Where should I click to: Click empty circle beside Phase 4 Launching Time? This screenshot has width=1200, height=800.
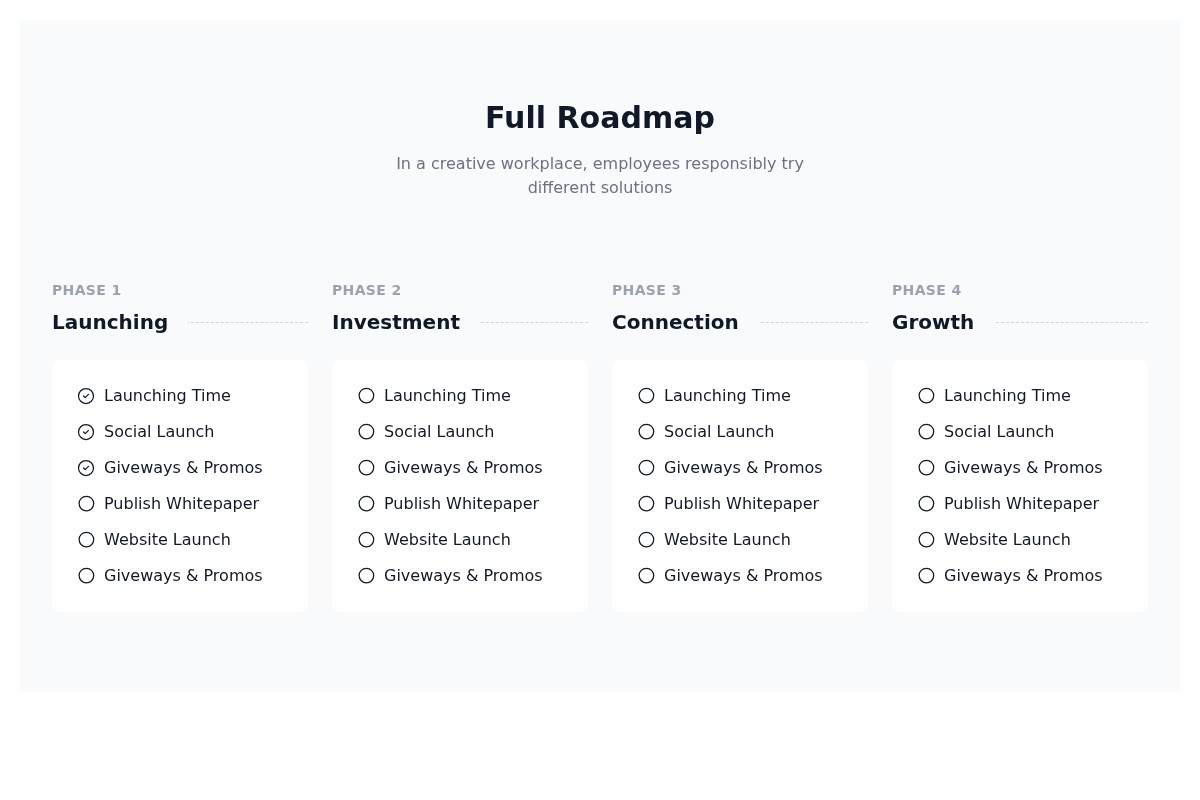coord(926,396)
